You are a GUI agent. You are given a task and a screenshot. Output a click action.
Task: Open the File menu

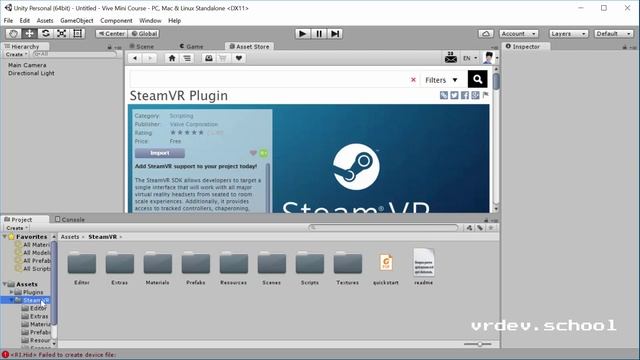coord(8,20)
